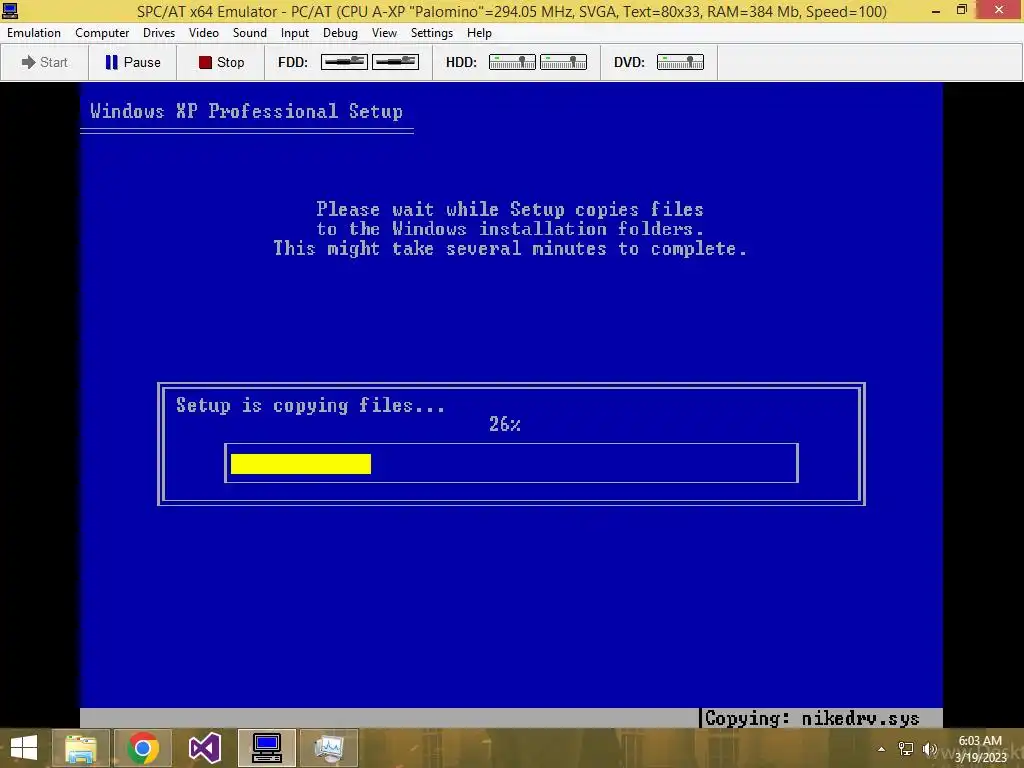Restore down the emulator window
This screenshot has width=1024, height=768.
(x=962, y=10)
